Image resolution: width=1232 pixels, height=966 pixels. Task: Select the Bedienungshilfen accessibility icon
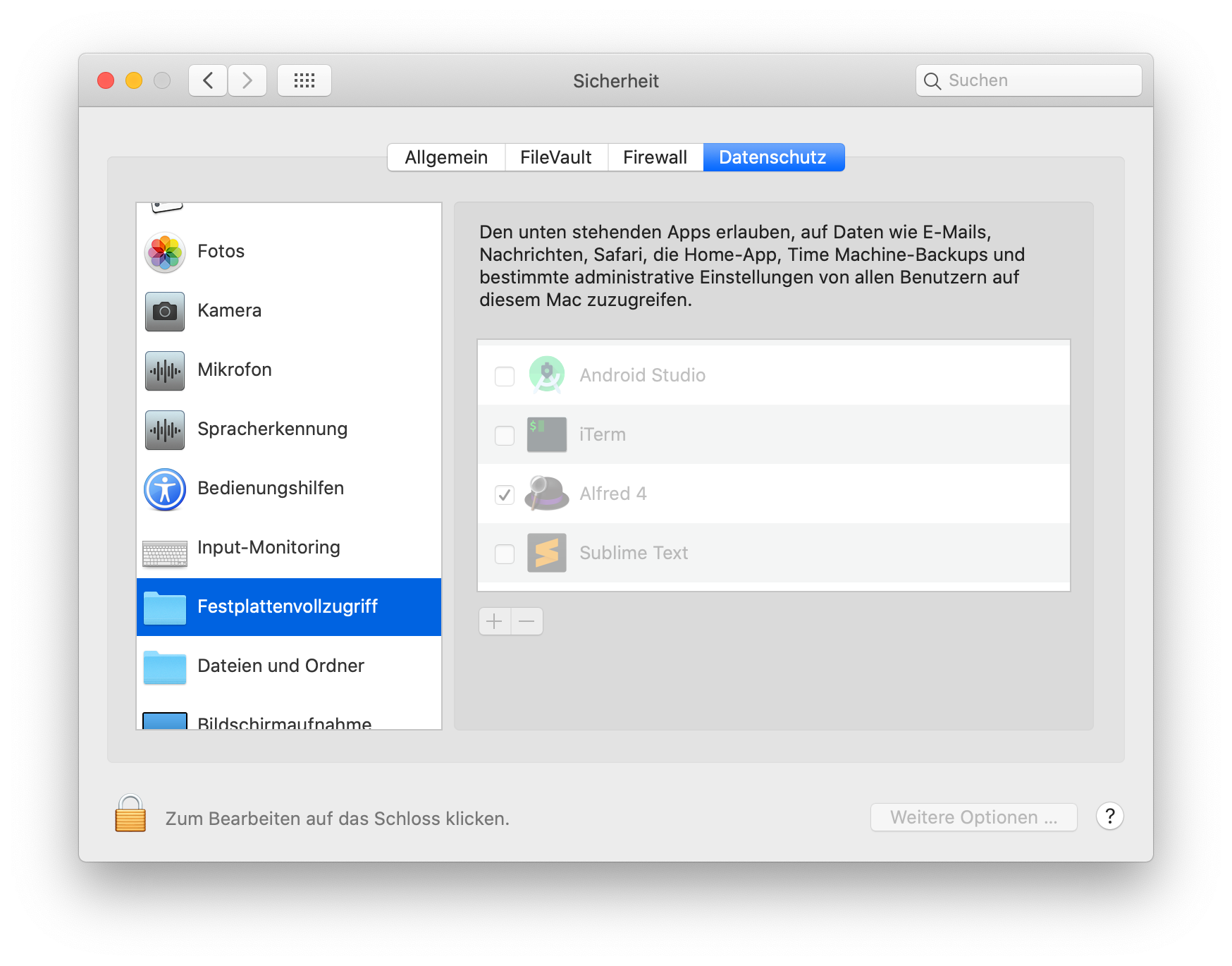[x=164, y=489]
